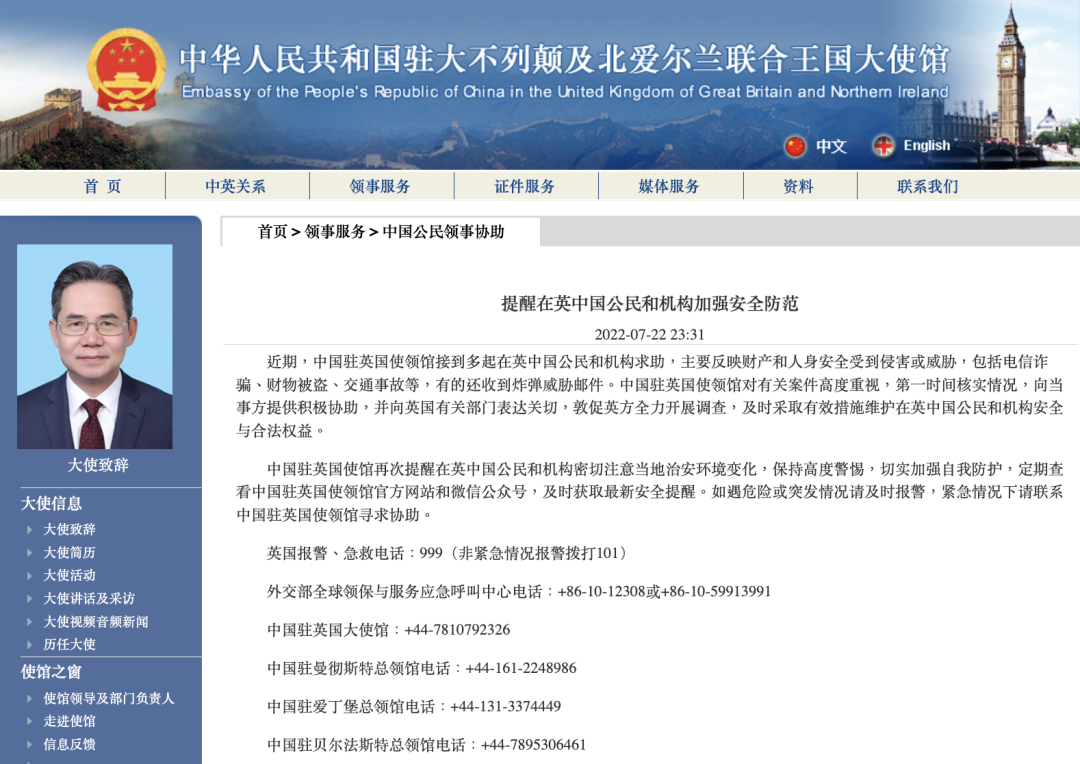Click the article title 提醒在英中国公民和机构加强安全防范
This screenshot has width=1080, height=764.
coord(650,304)
